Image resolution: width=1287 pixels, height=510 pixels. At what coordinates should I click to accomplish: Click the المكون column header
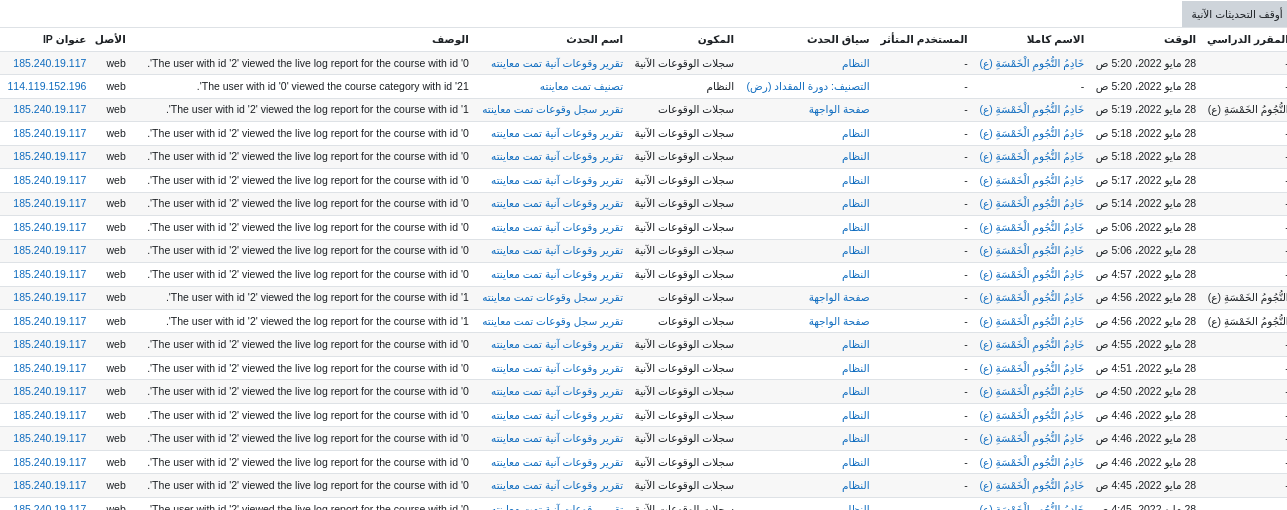tap(716, 39)
